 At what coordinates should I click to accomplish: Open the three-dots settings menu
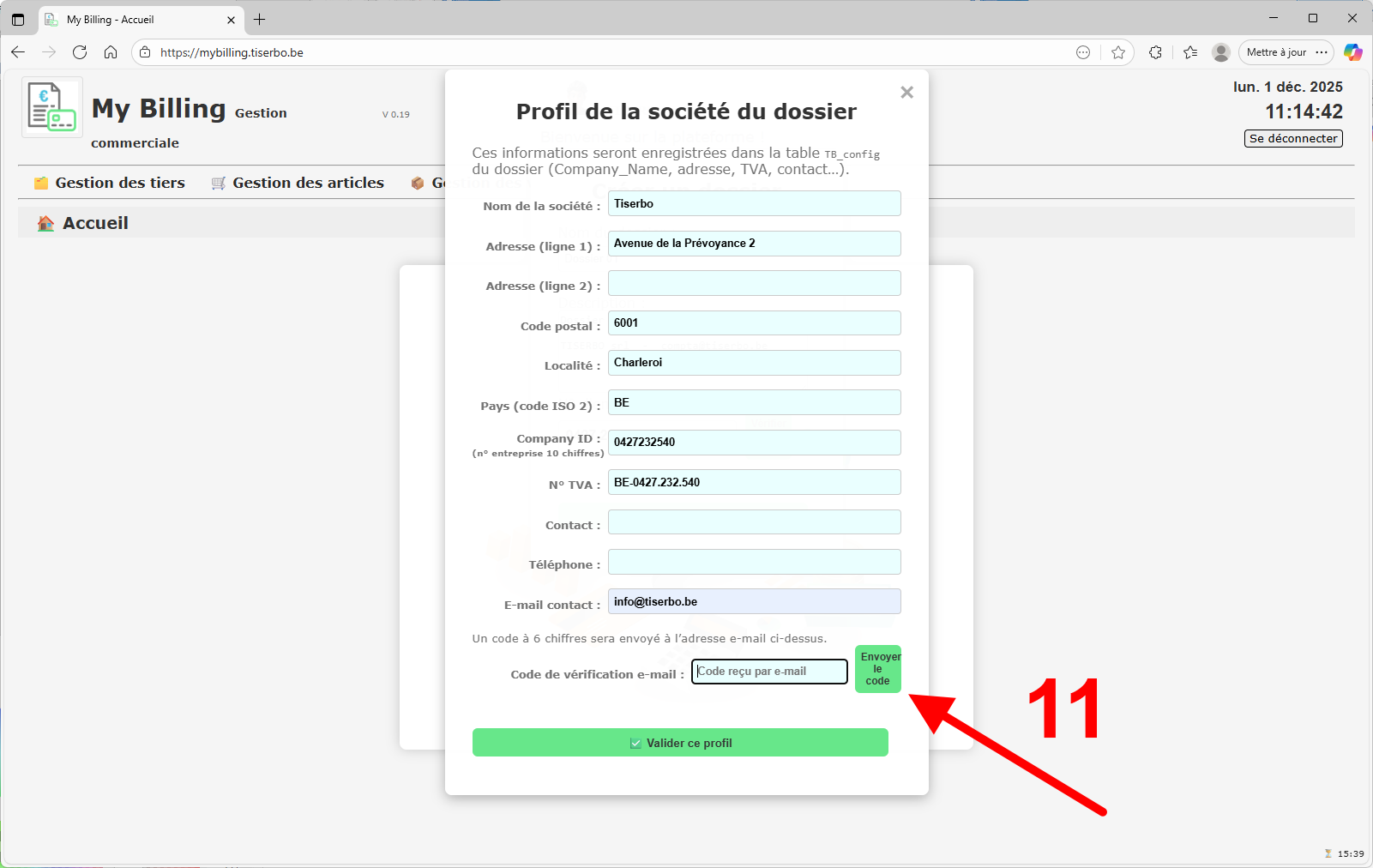[x=1322, y=52]
